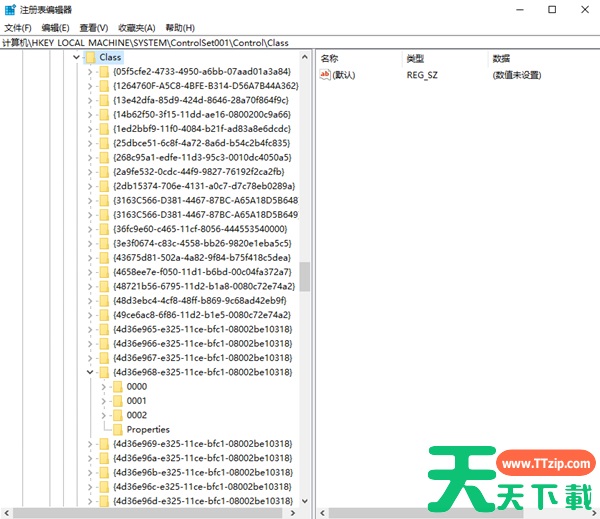600x519 pixels.
Task: Open the 文件(F) menu
Action: pyautogui.click(x=18, y=28)
